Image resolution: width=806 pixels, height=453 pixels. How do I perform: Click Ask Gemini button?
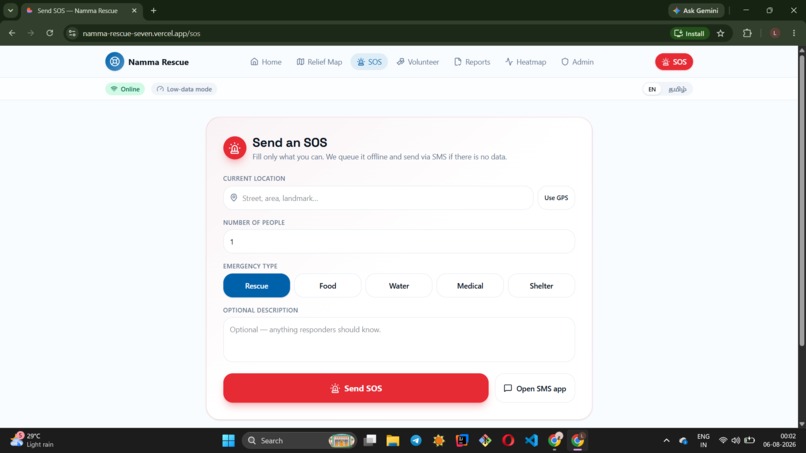[x=696, y=10]
